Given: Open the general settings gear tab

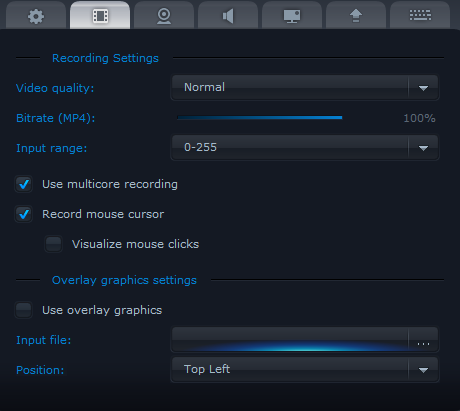Looking at the screenshot, I should tap(36, 15).
